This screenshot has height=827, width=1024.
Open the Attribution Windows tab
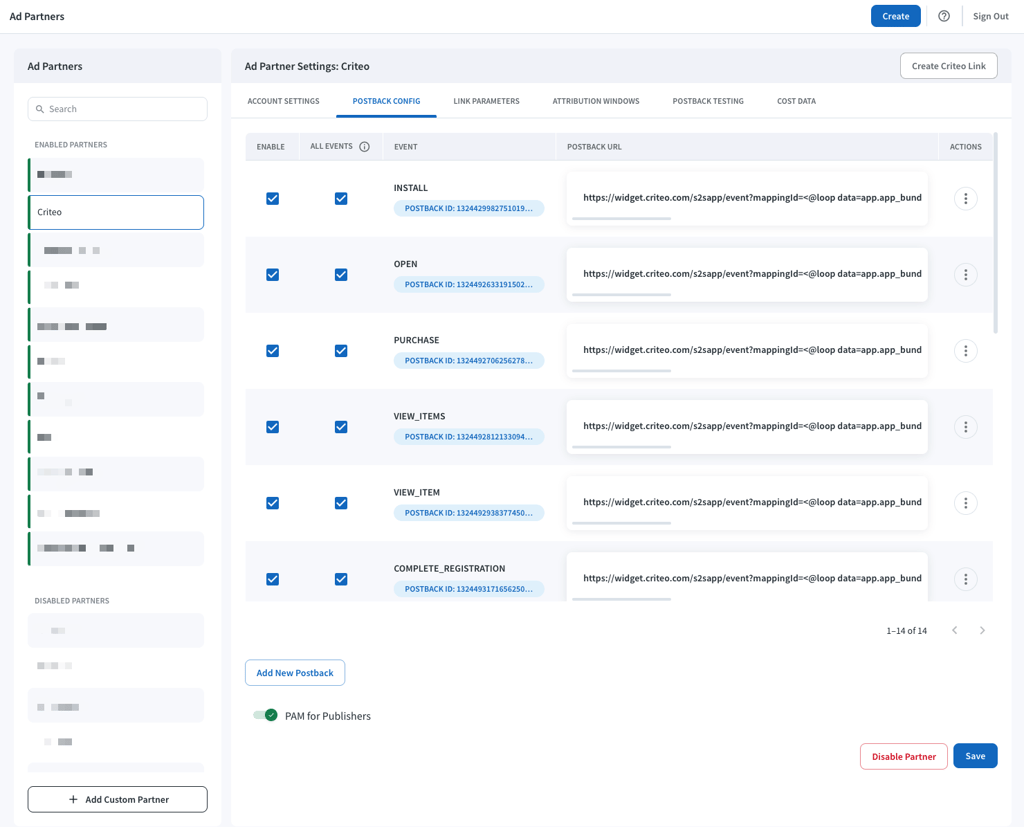coord(596,101)
